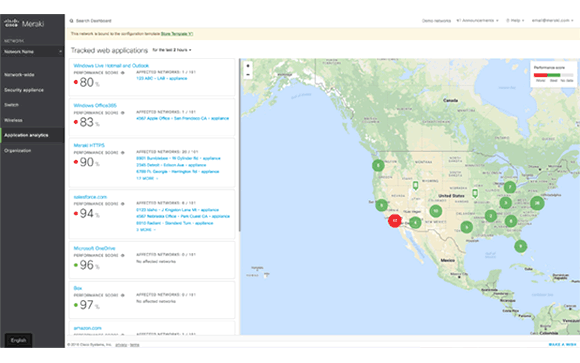
Task: Open the Wireless menu
Action: tap(13, 120)
